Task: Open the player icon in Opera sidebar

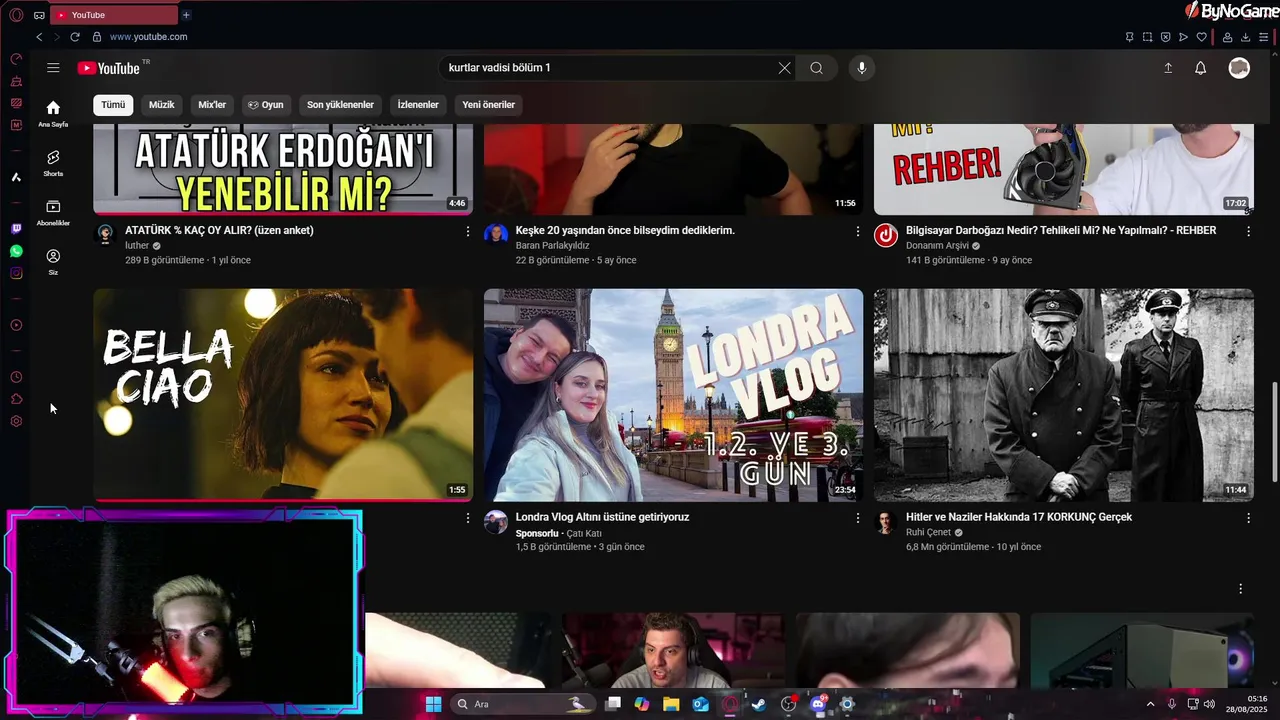Action: 16,325
